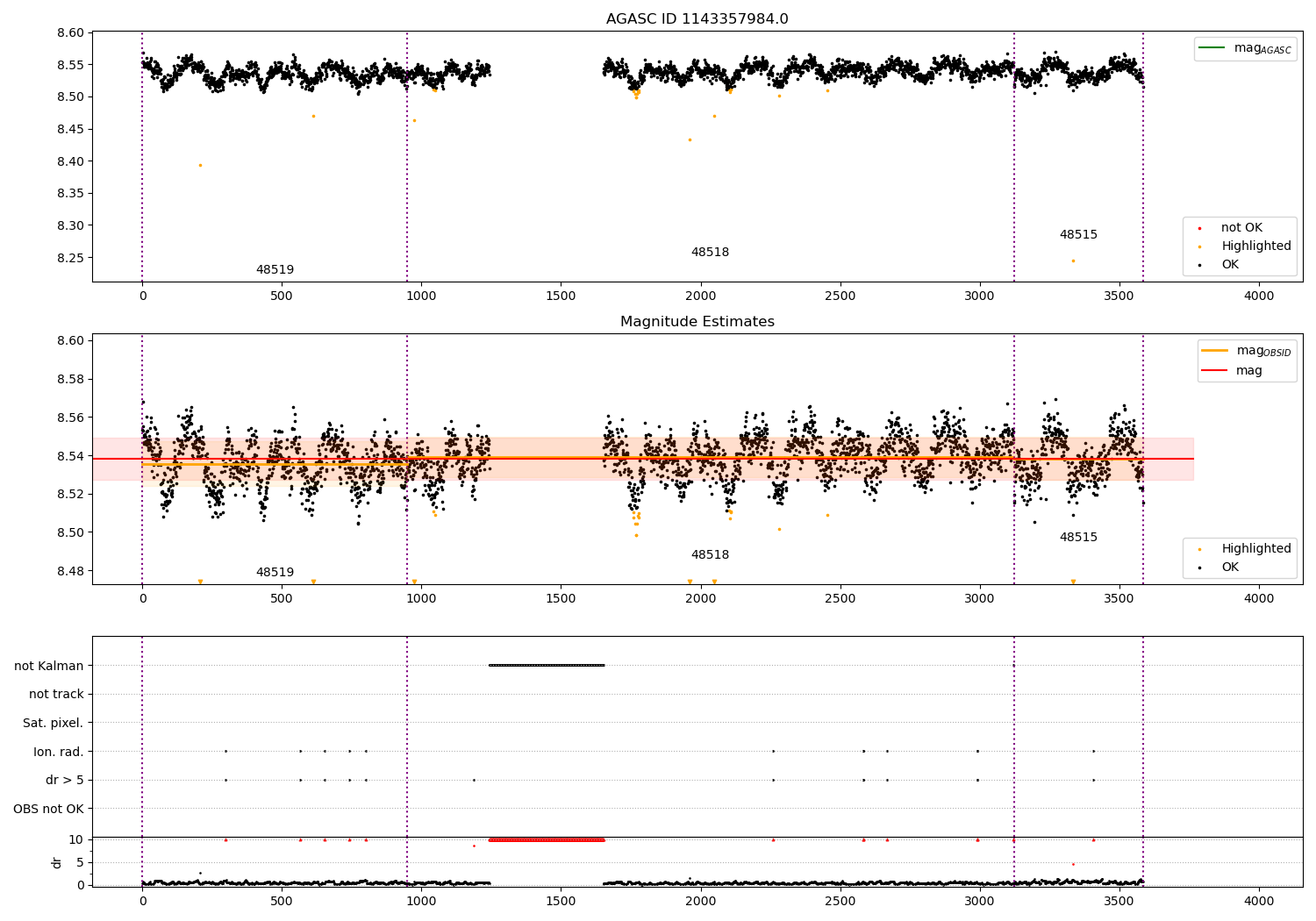Click the 8.25 y-axis tick on top plot

[x=69, y=258]
